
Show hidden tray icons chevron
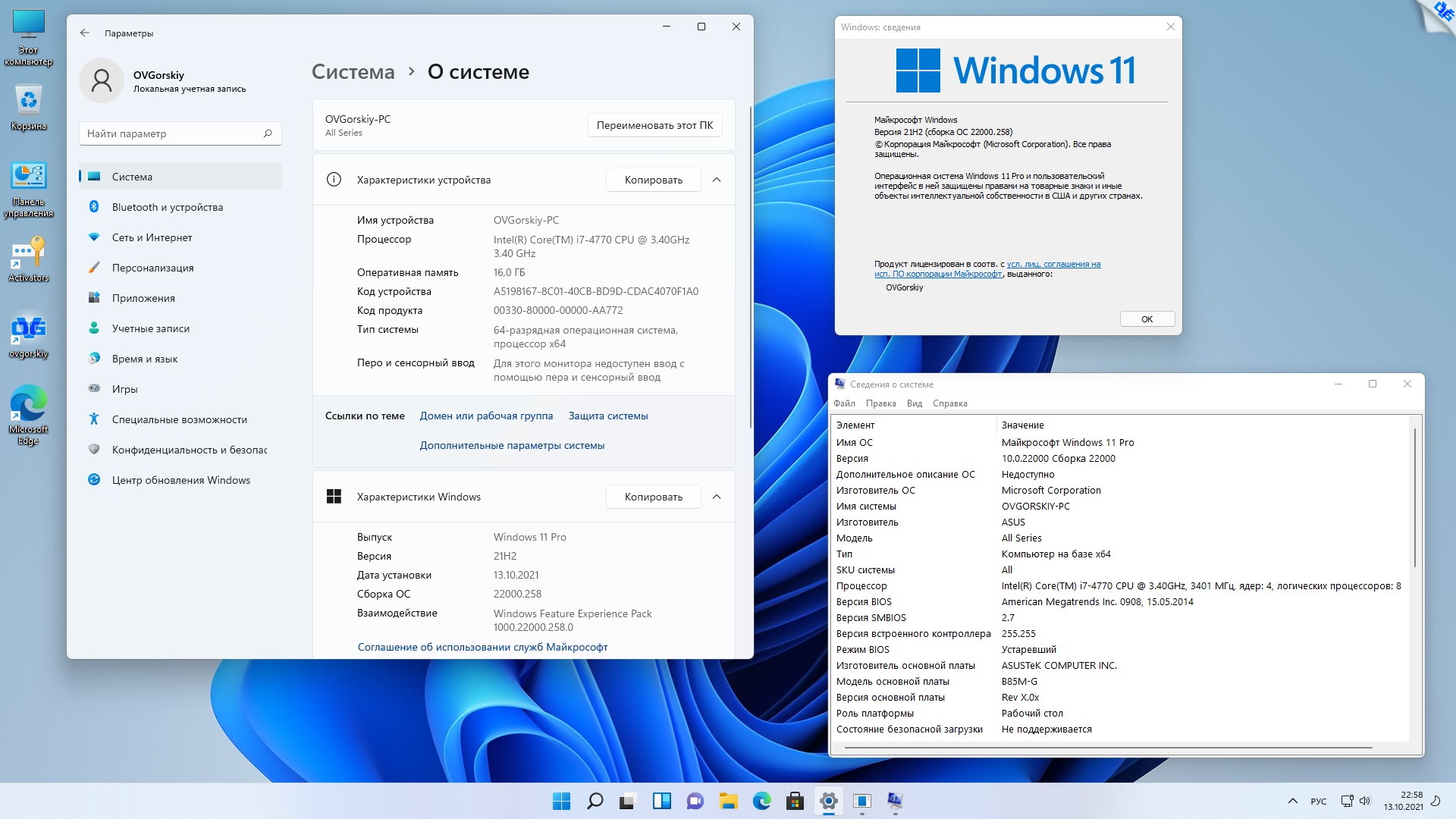click(x=1292, y=801)
